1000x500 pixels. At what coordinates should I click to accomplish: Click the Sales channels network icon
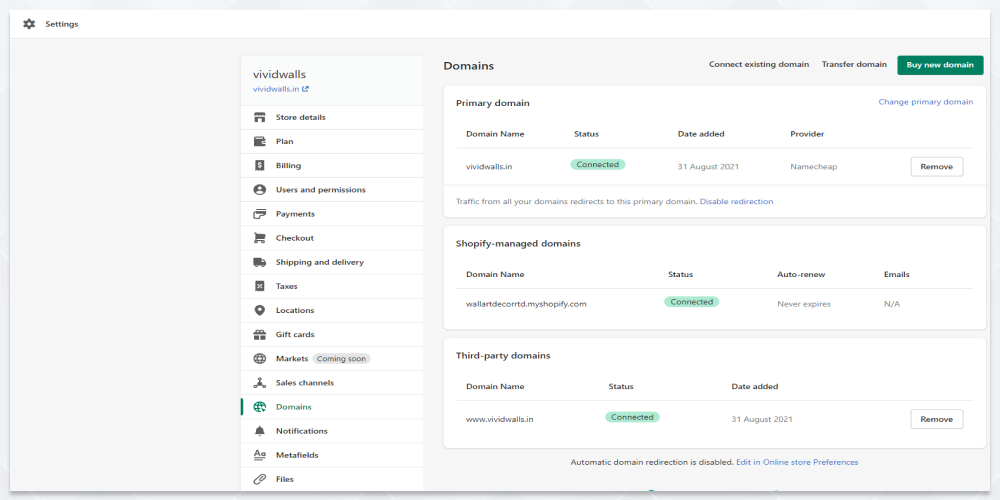(260, 383)
